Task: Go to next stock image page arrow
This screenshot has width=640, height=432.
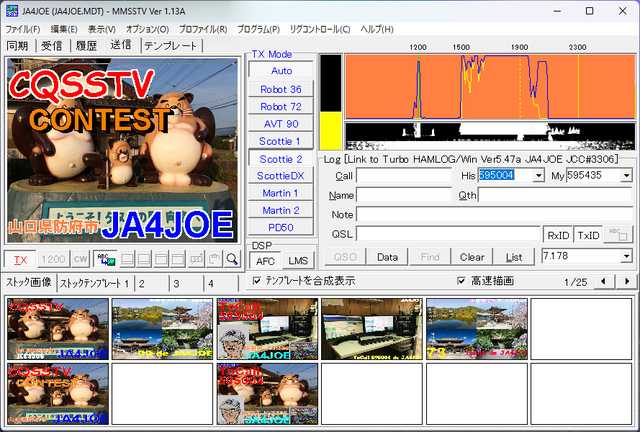Action: pyautogui.click(x=627, y=281)
